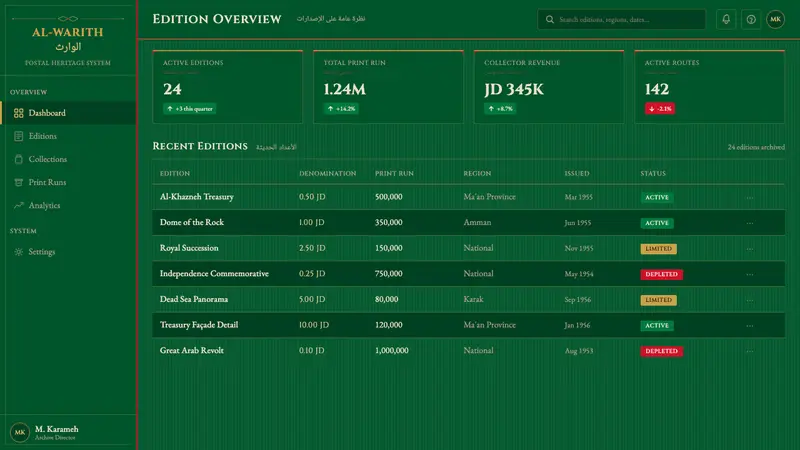Click the Aug 1953 issued date
This screenshot has height=450, width=800.
[x=579, y=351]
